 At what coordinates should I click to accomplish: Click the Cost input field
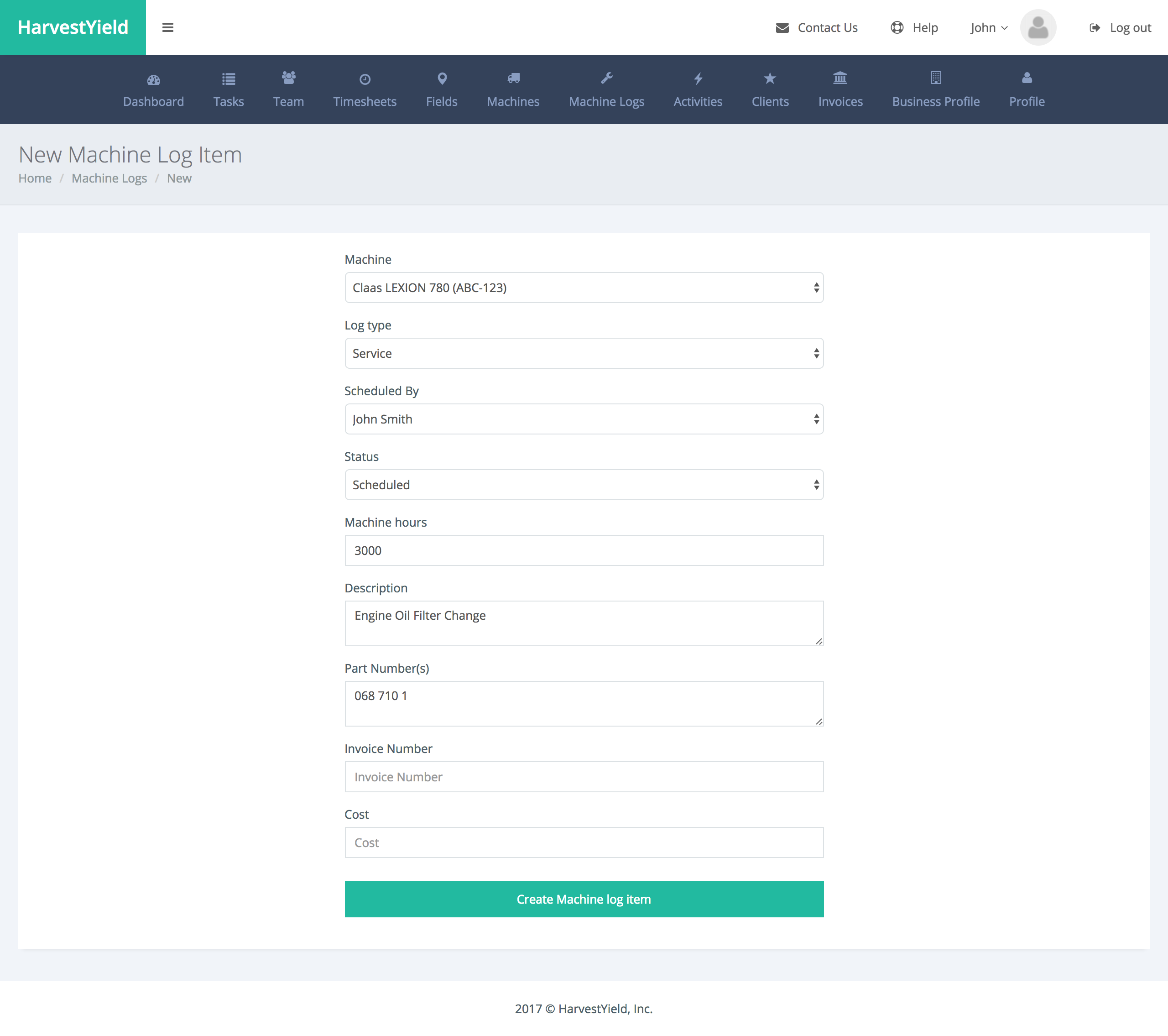pos(584,841)
